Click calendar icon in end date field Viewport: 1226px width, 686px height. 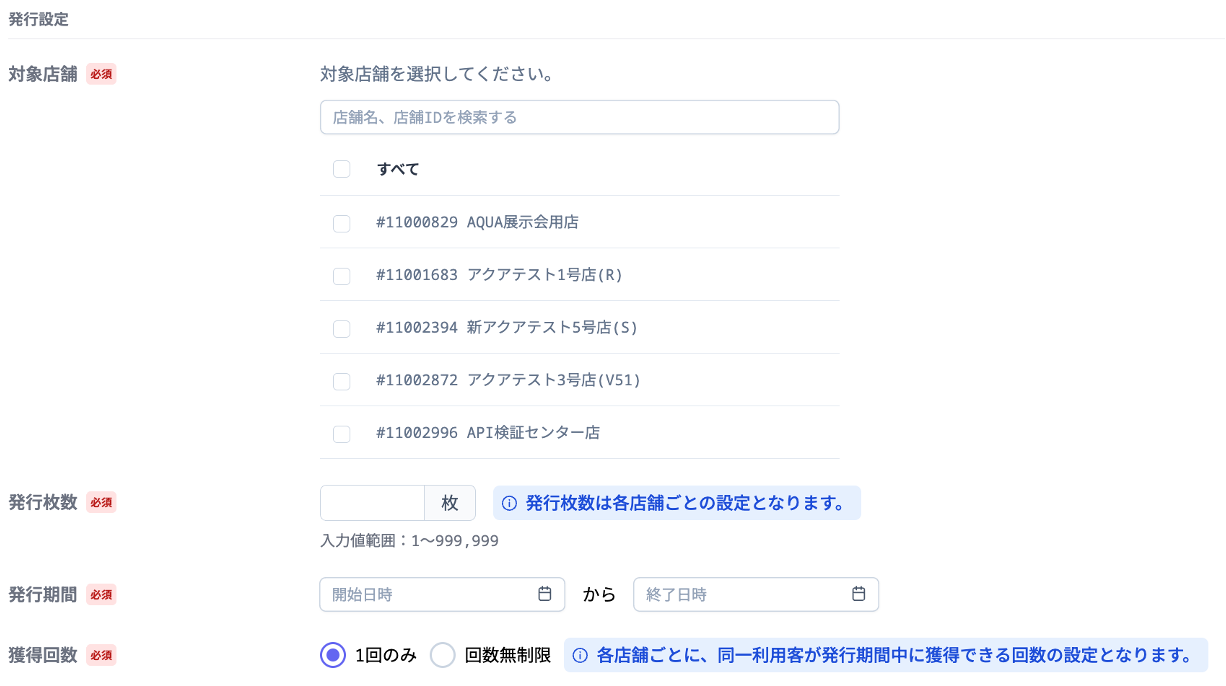point(858,594)
